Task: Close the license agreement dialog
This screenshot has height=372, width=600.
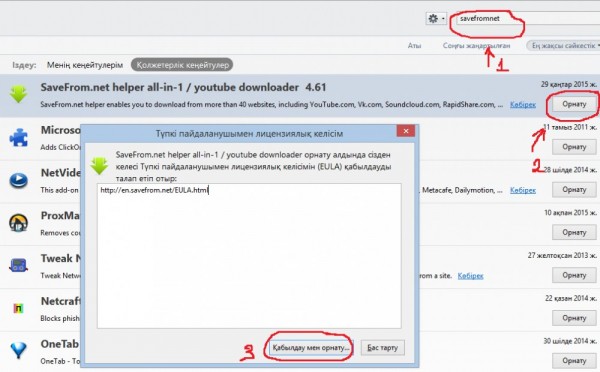Action: pyautogui.click(x=406, y=131)
